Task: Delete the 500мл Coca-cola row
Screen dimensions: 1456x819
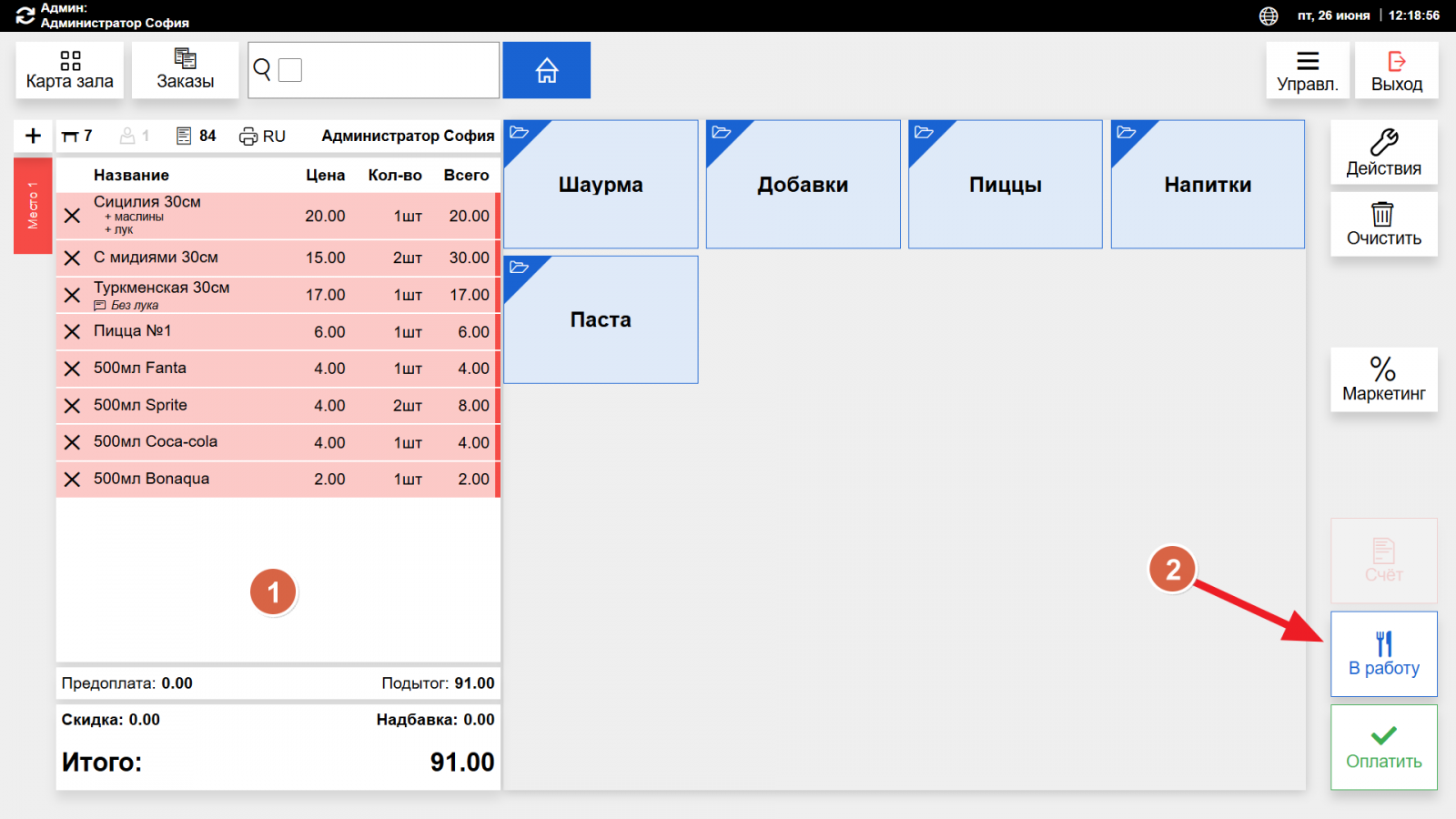Action: pos(73,442)
